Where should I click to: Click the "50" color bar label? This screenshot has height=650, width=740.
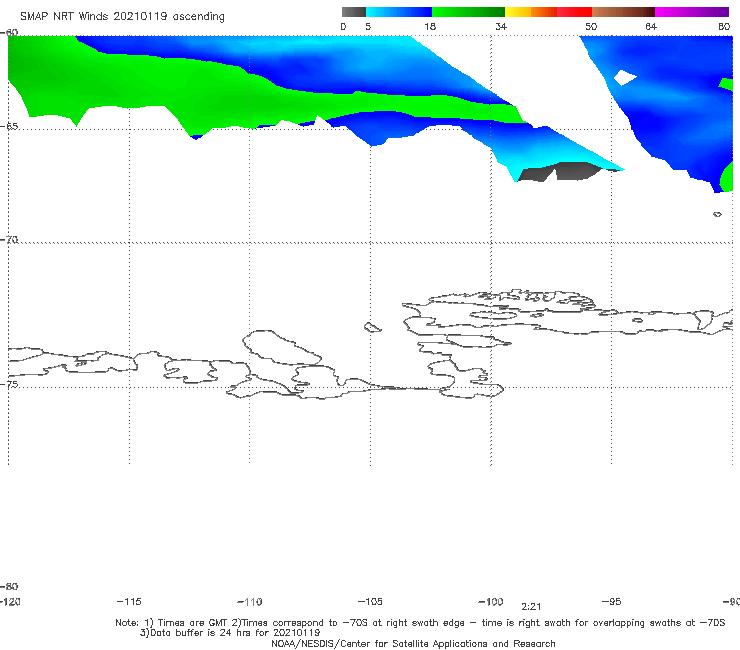[x=591, y=27]
